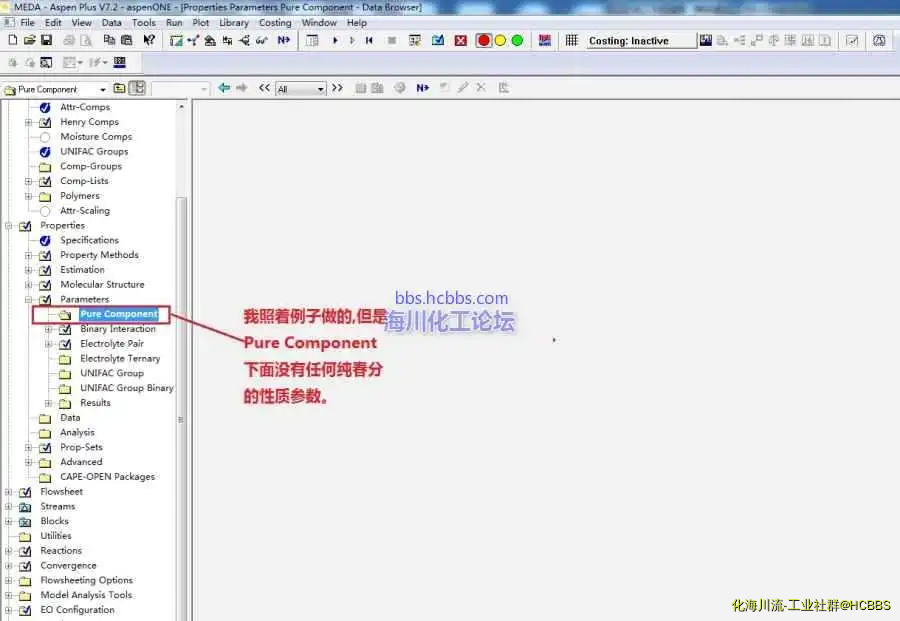Click the checked Comp-Lists status icon

[x=45, y=181]
